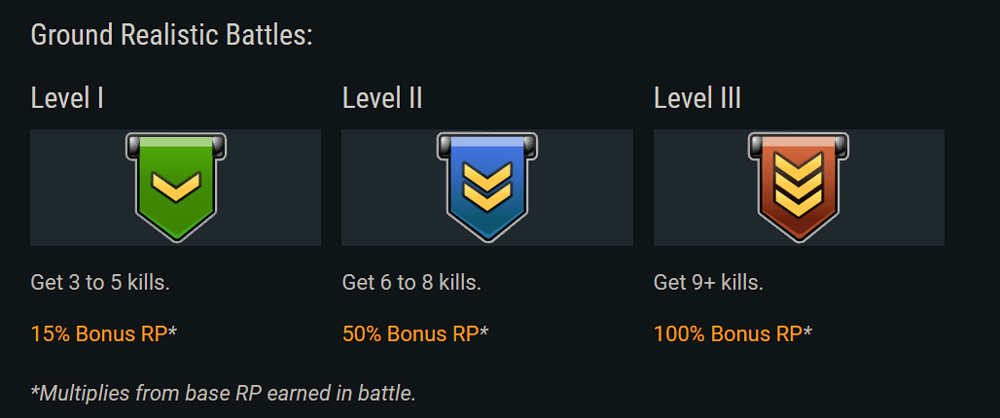Click the double gold chevron on blue badge
This screenshot has width=1000, height=418.
tap(487, 185)
